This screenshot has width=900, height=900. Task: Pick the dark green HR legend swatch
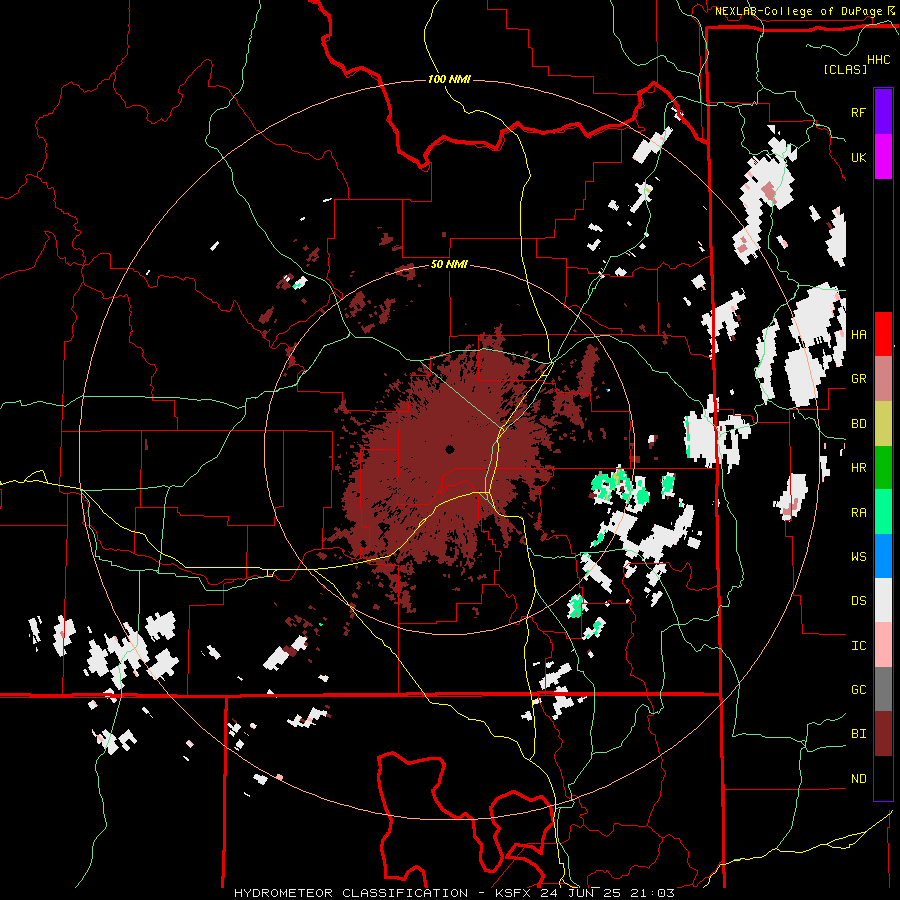point(883,468)
